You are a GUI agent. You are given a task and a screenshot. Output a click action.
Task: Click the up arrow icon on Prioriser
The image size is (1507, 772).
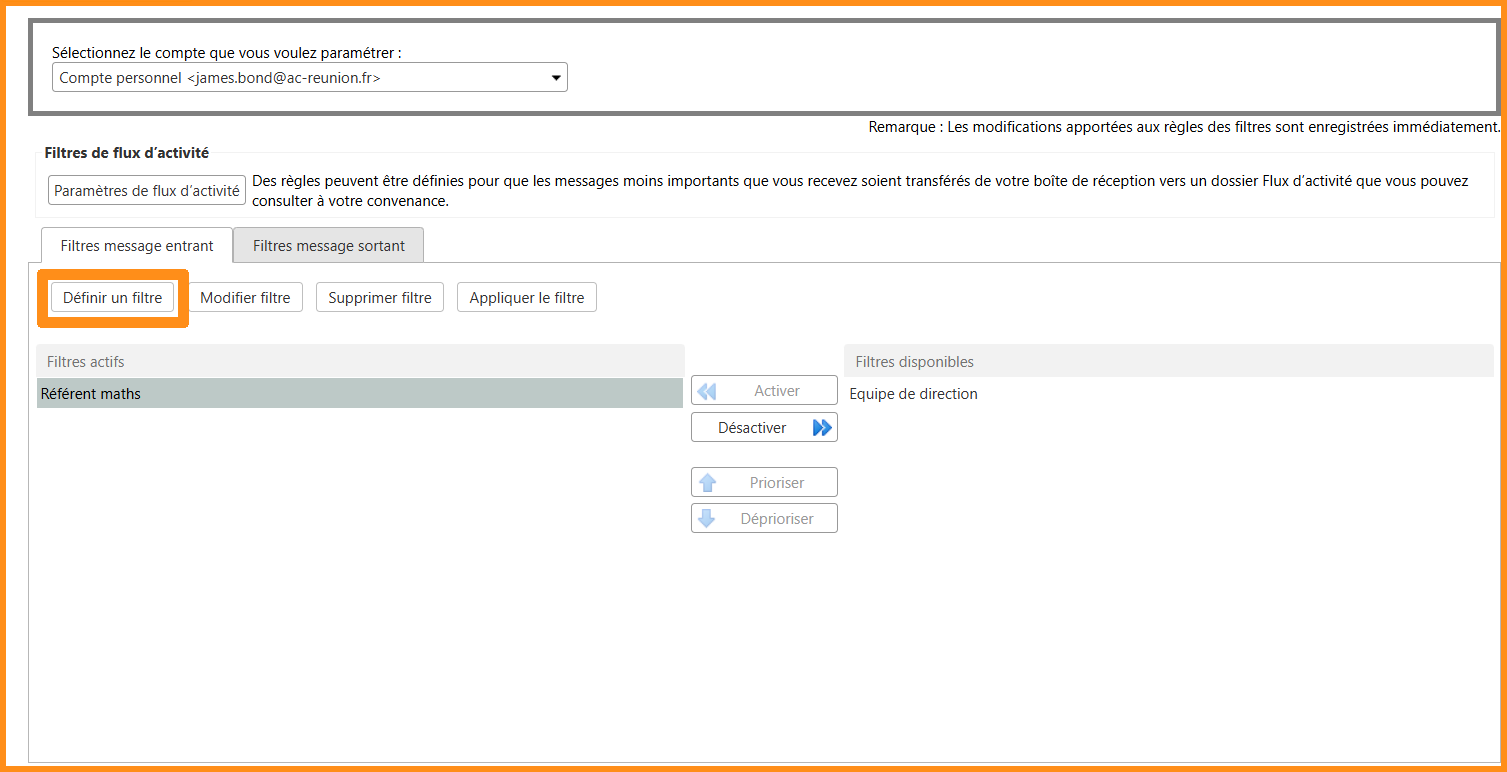point(708,483)
